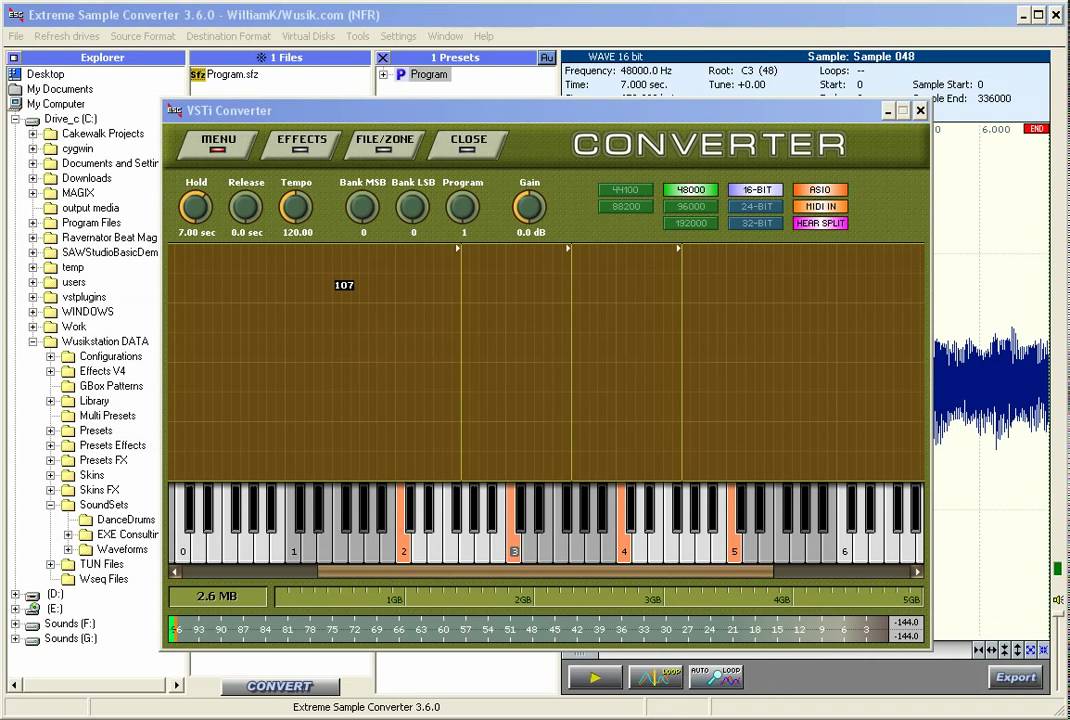Select the 32-BIT depth button
This screenshot has height=720, width=1070.
(755, 223)
